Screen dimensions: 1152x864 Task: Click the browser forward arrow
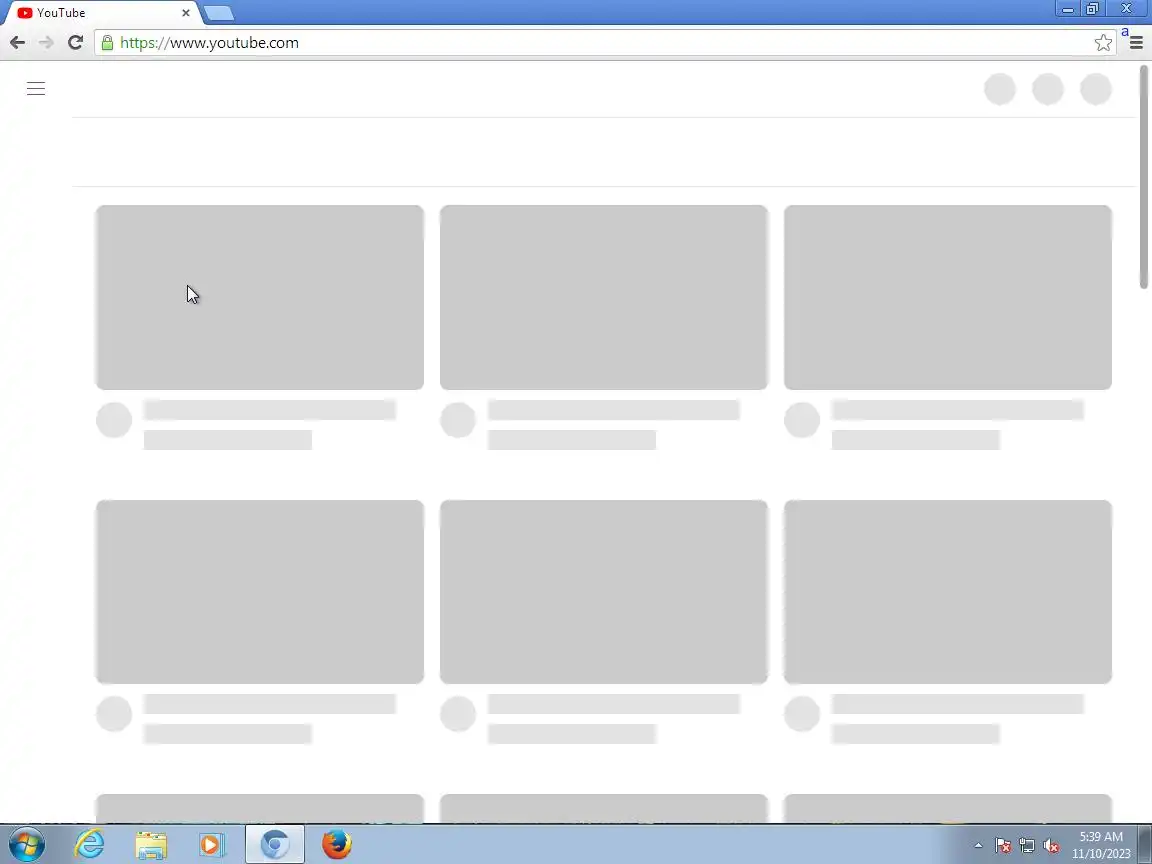[x=46, y=43]
